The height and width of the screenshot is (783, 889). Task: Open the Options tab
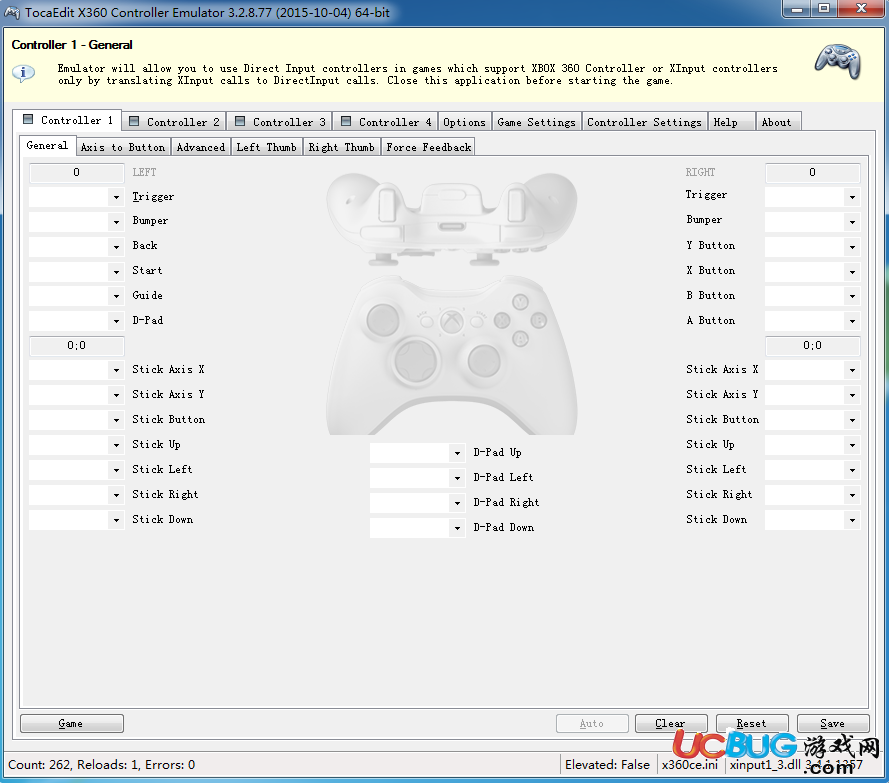(464, 122)
